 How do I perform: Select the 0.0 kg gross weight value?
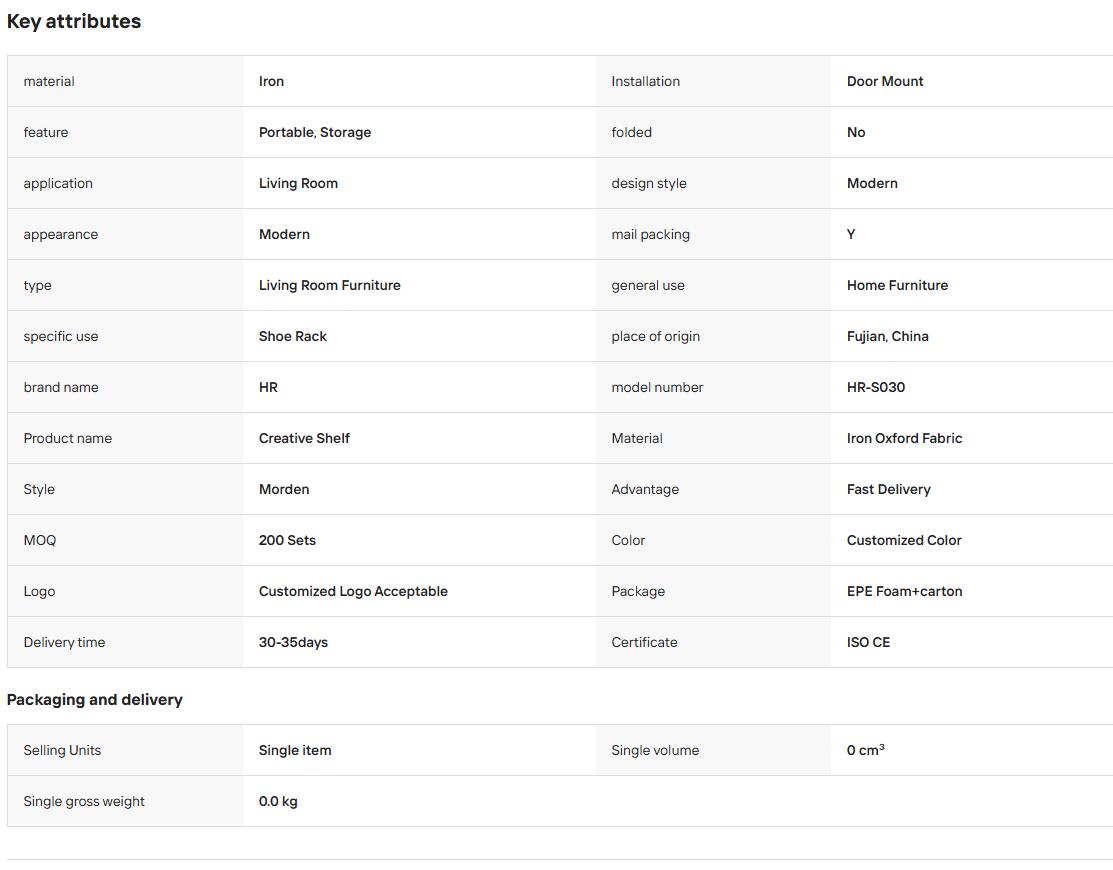278,802
